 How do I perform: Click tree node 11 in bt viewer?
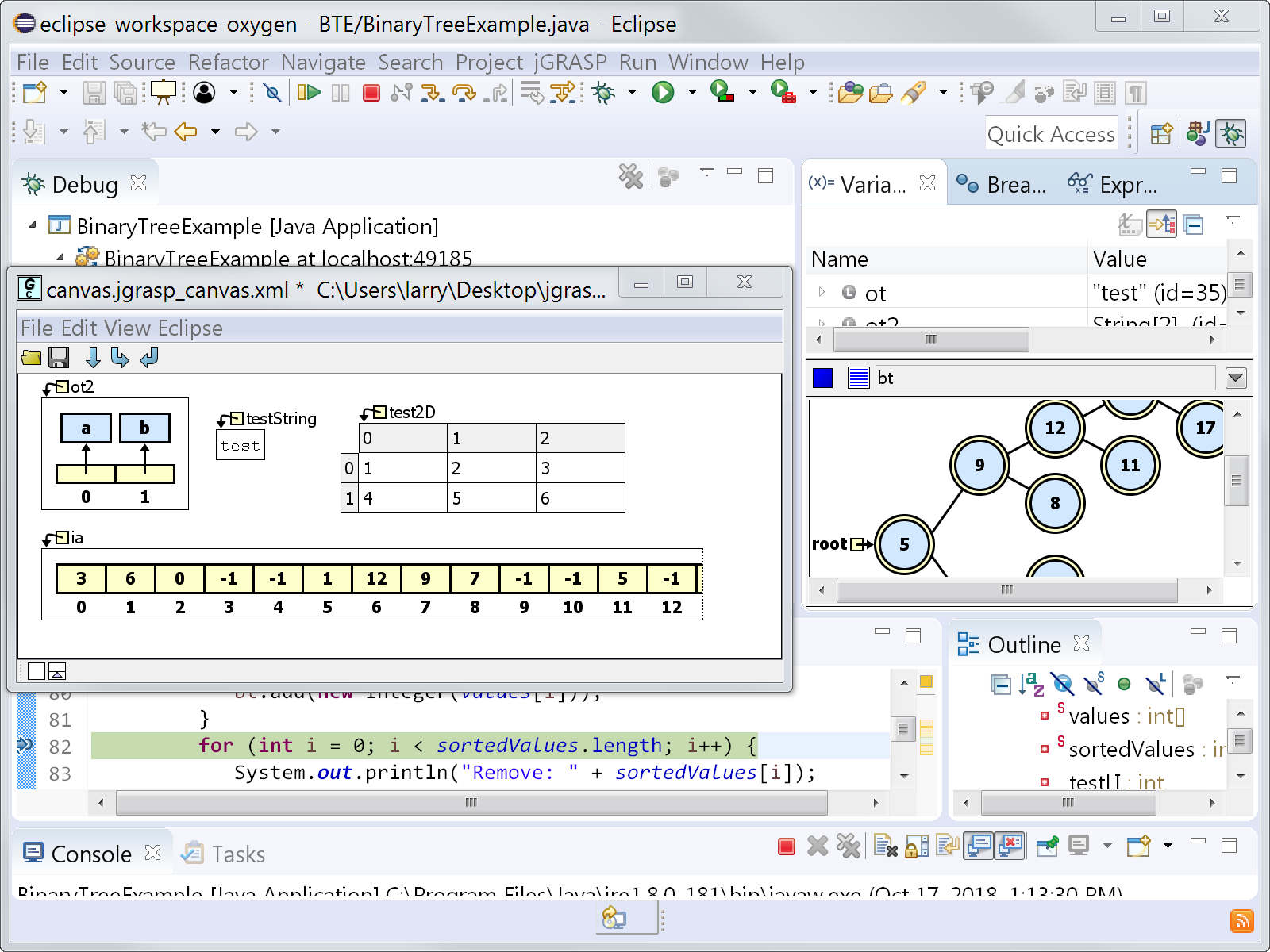pos(1130,465)
